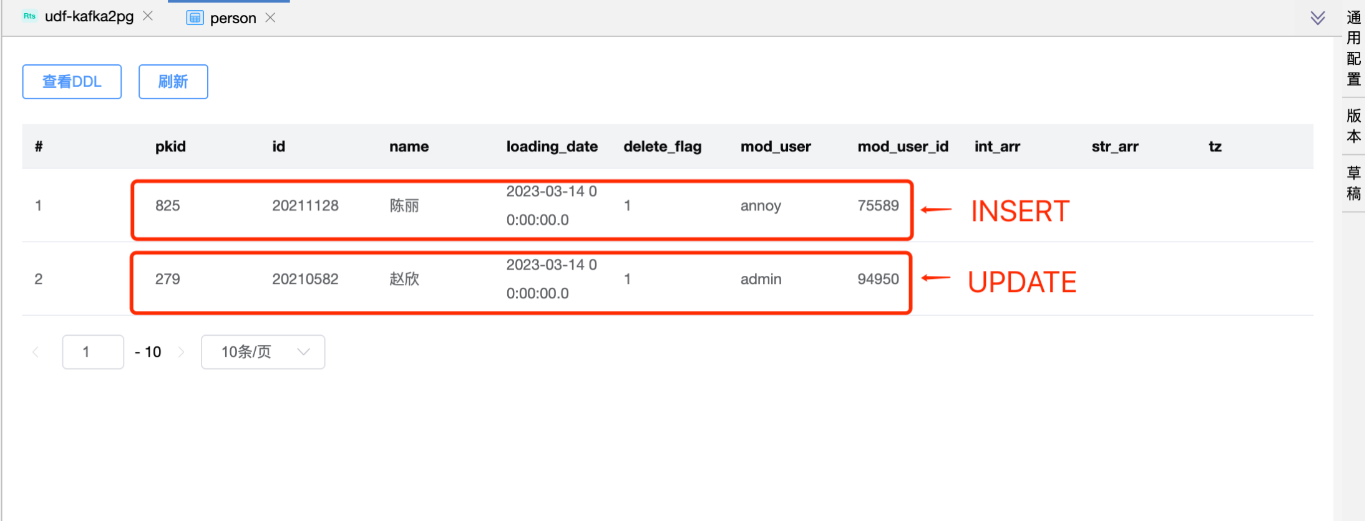Viewport: 1365px width, 521px height.
Task: Click delete_flag cell in annoy row
Action: (x=627, y=206)
